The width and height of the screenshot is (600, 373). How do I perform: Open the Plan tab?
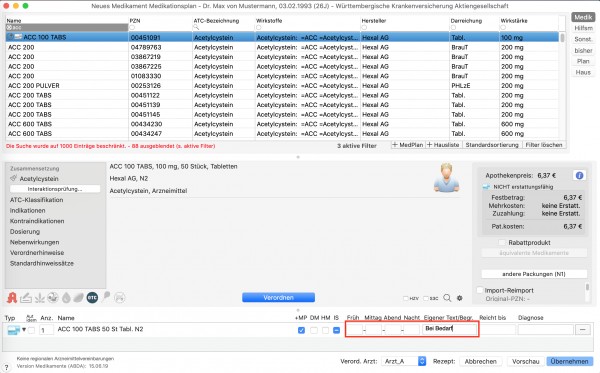(583, 61)
